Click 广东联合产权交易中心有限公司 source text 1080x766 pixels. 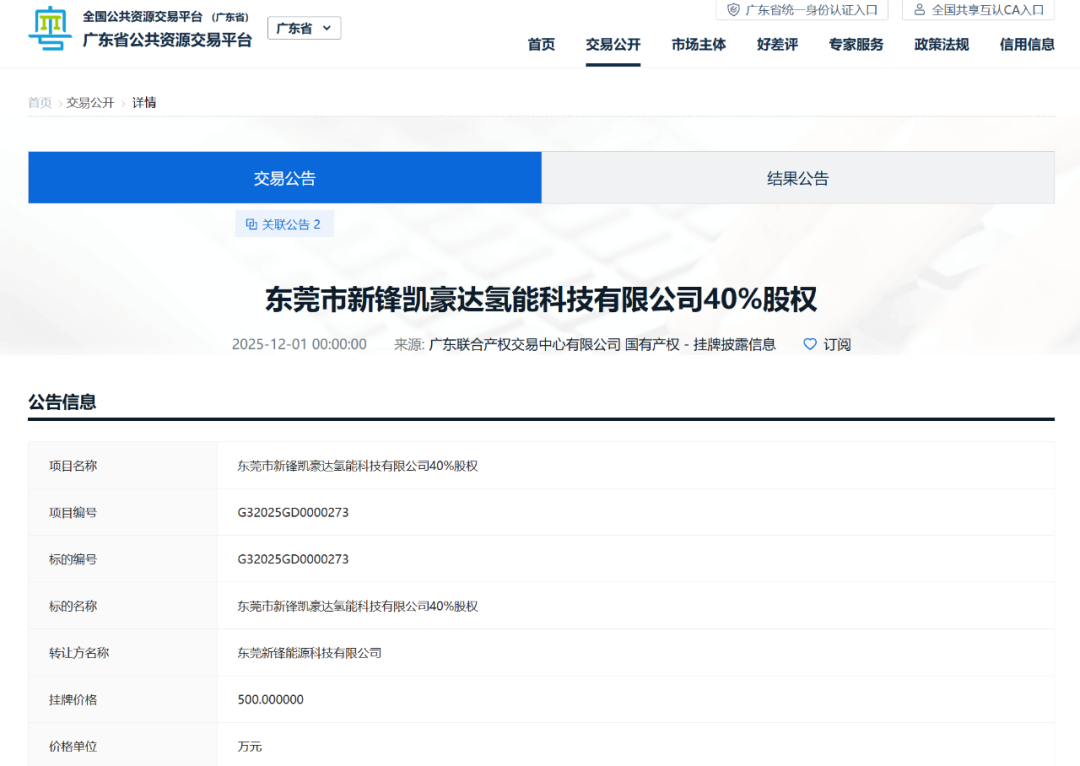point(525,344)
